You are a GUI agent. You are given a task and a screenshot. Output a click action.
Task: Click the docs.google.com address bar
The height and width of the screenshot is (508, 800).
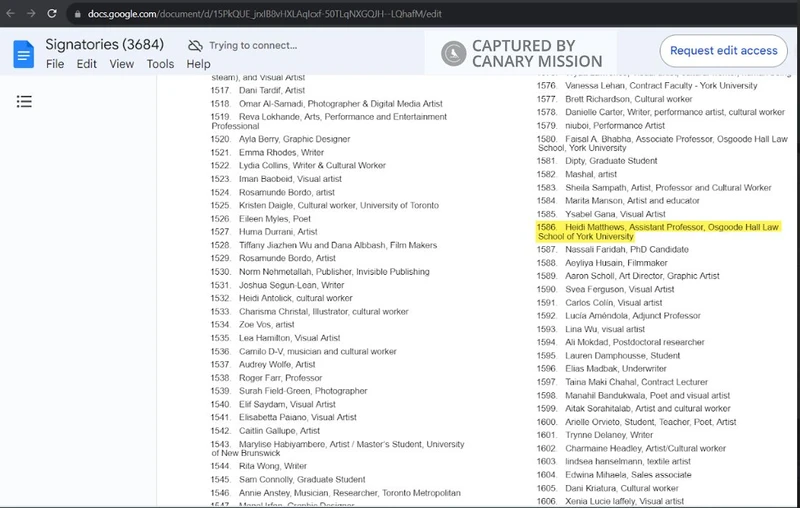pyautogui.click(x=300, y=15)
